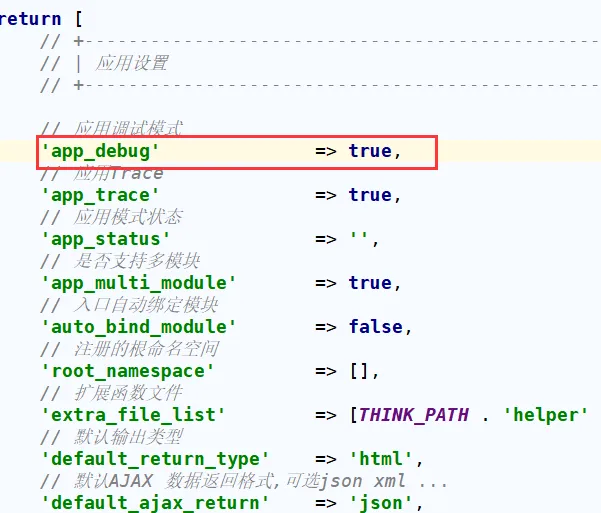Screen dimensions: 601x513
Task: Click the THINK_PATH constant
Action: click(413, 415)
